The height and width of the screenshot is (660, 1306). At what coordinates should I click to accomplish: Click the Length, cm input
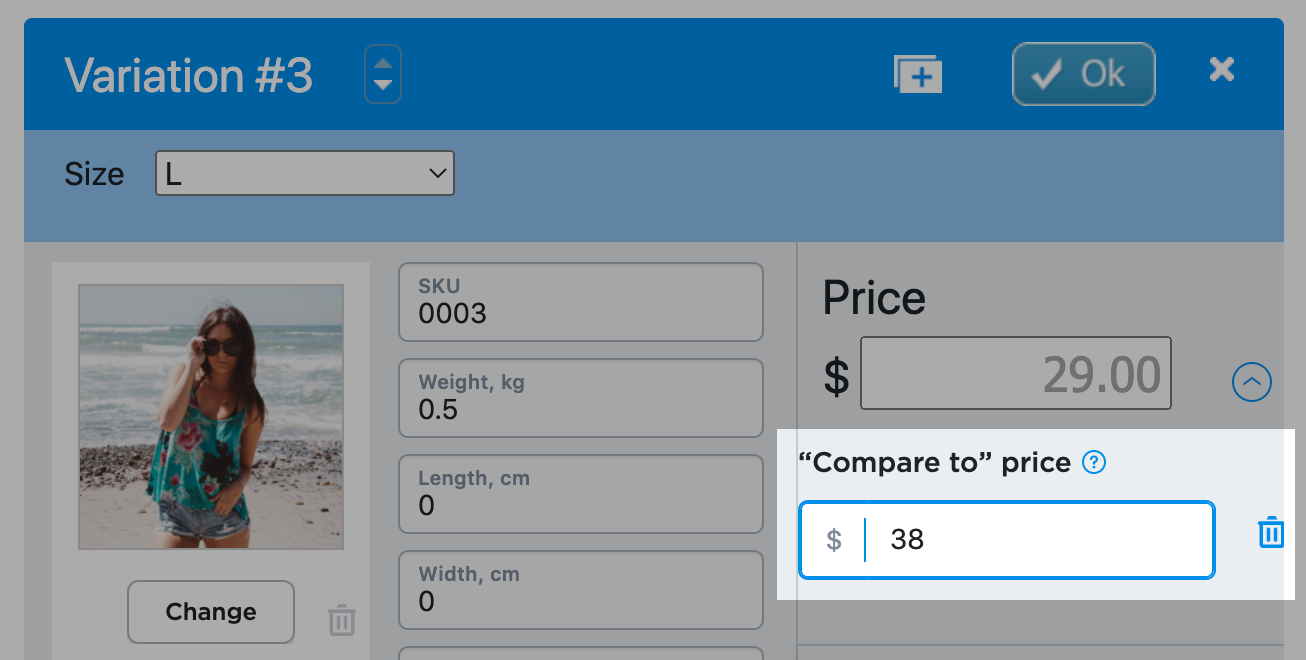pos(580,494)
